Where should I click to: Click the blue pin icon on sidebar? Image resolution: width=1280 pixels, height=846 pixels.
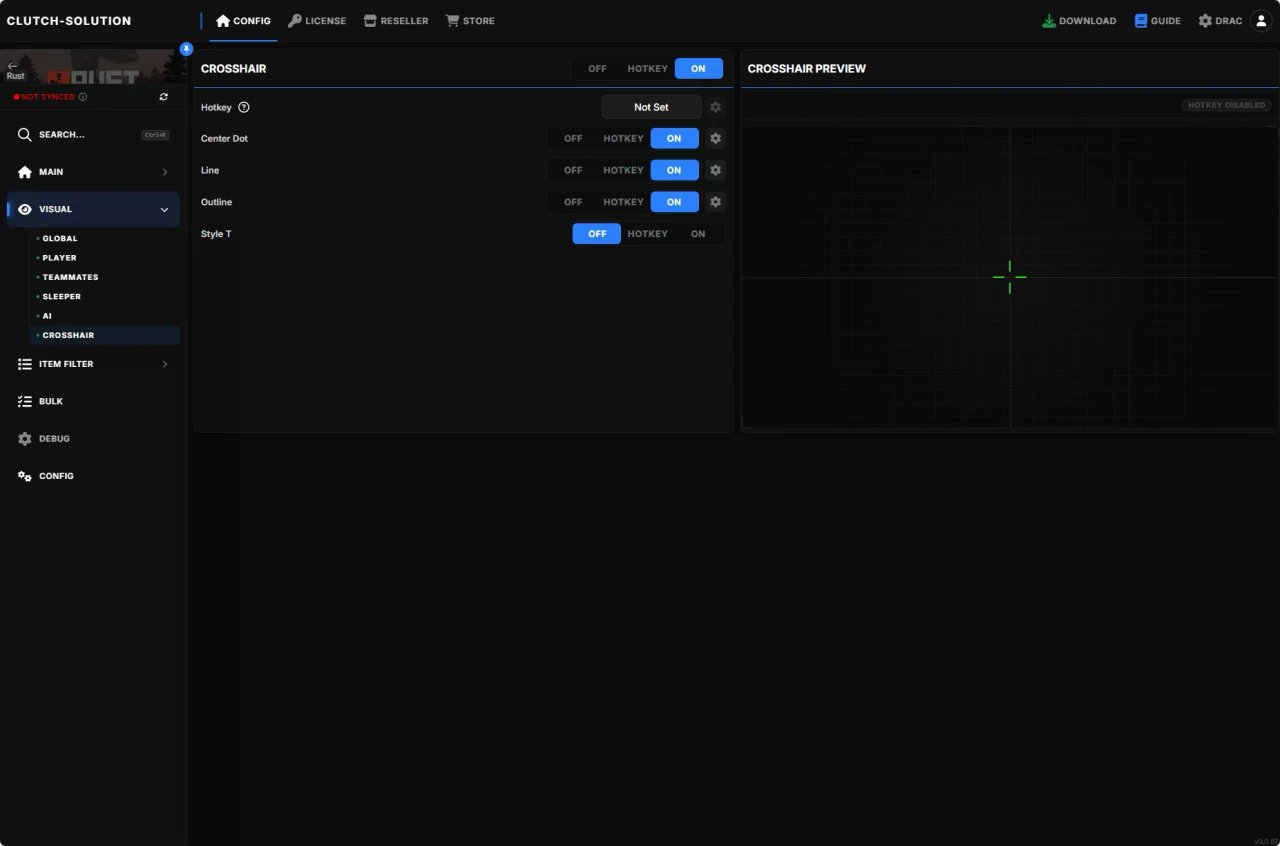[186, 49]
